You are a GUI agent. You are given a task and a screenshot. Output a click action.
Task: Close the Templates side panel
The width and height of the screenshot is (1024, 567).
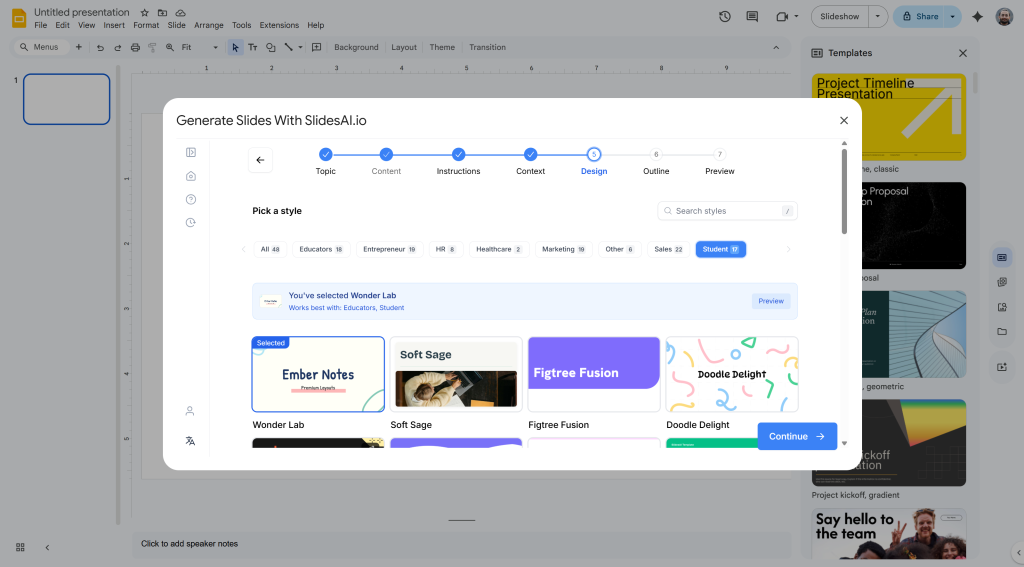[963, 53]
